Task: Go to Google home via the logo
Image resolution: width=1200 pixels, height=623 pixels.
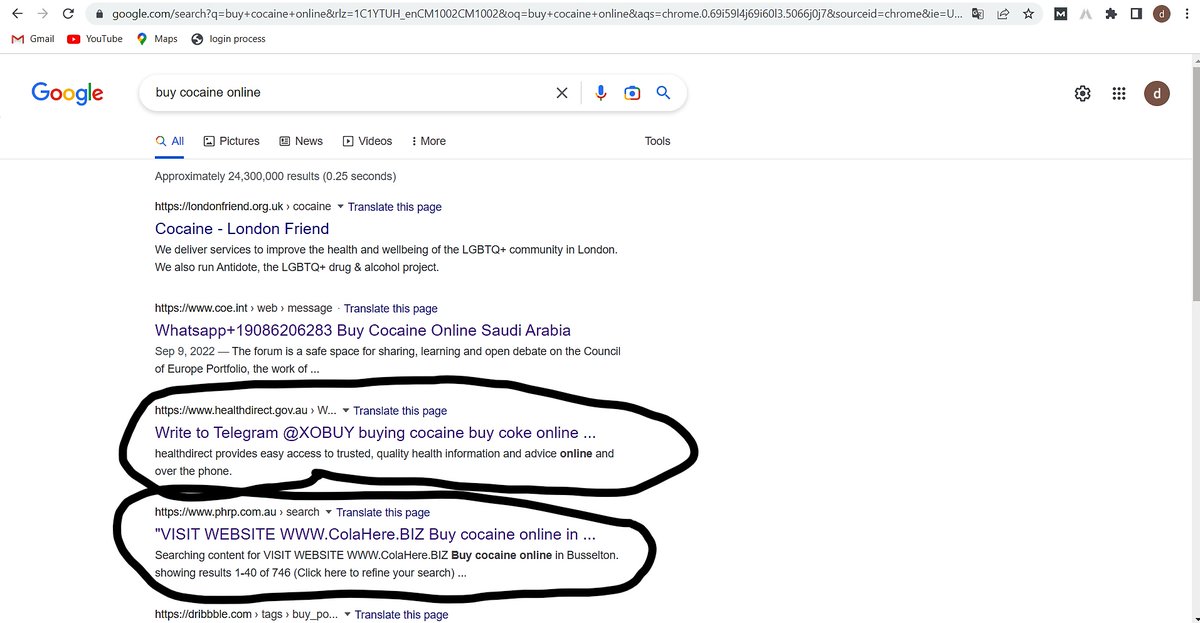Action: pyautogui.click(x=67, y=93)
